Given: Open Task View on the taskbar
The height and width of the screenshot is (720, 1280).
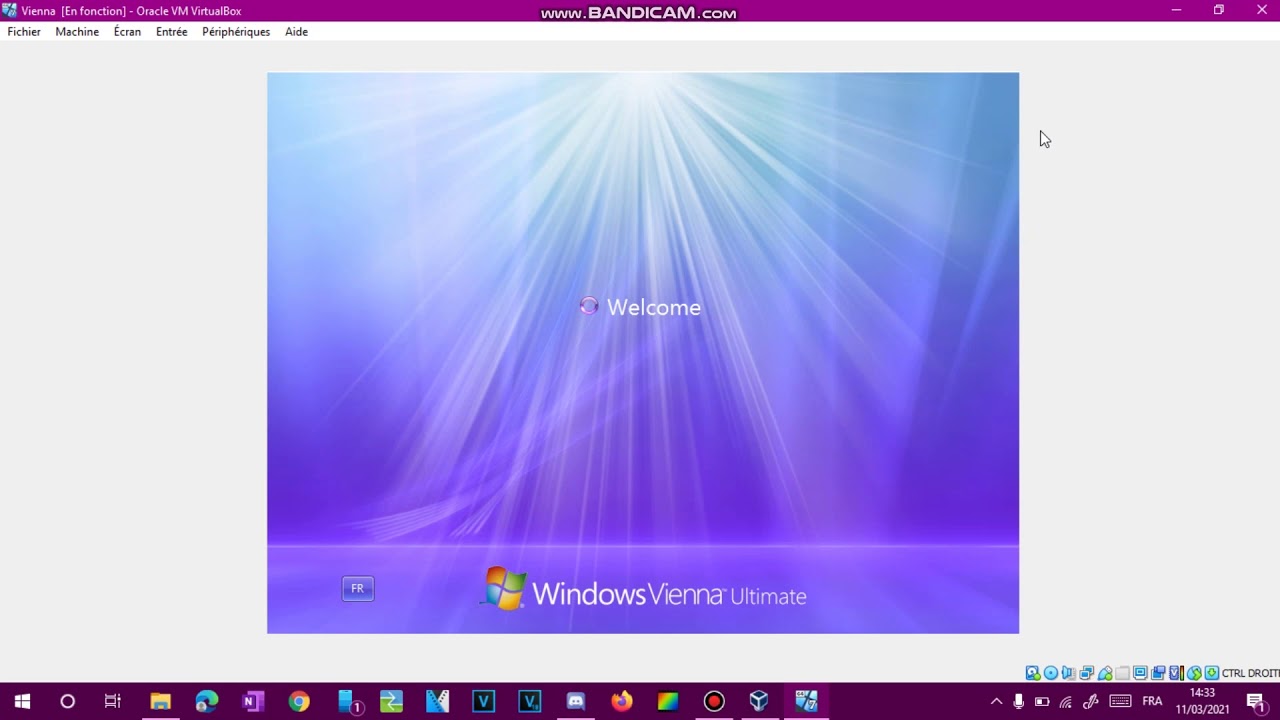Looking at the screenshot, I should pyautogui.click(x=113, y=701).
